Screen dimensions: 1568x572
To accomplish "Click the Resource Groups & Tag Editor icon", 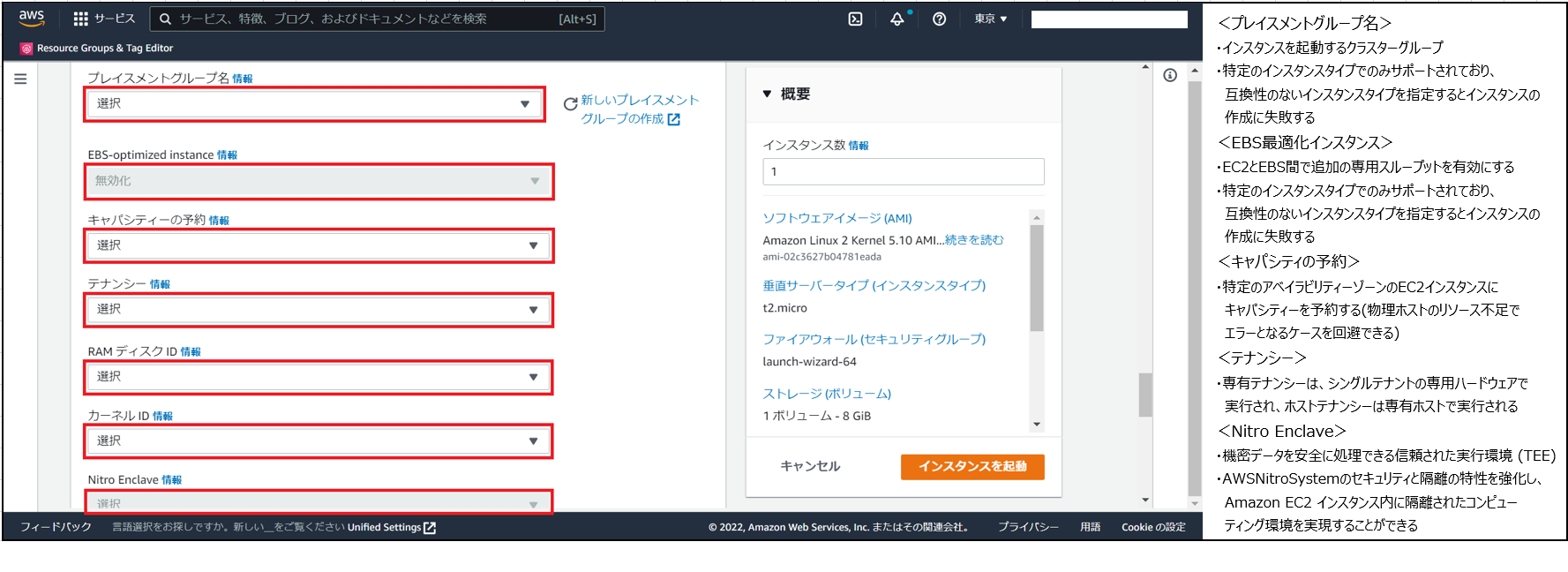I will tap(26, 49).
